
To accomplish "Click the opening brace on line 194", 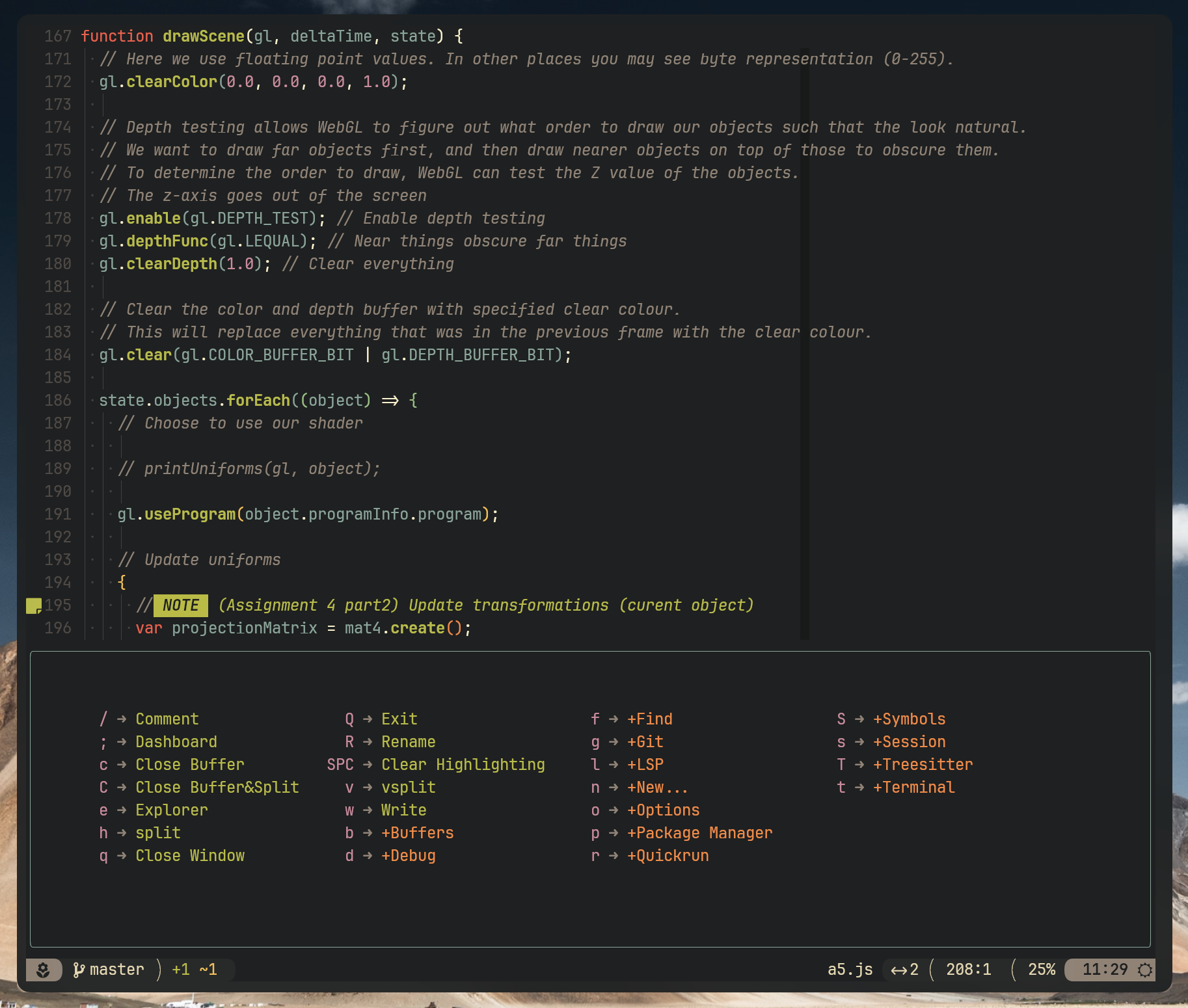I will coord(122,583).
